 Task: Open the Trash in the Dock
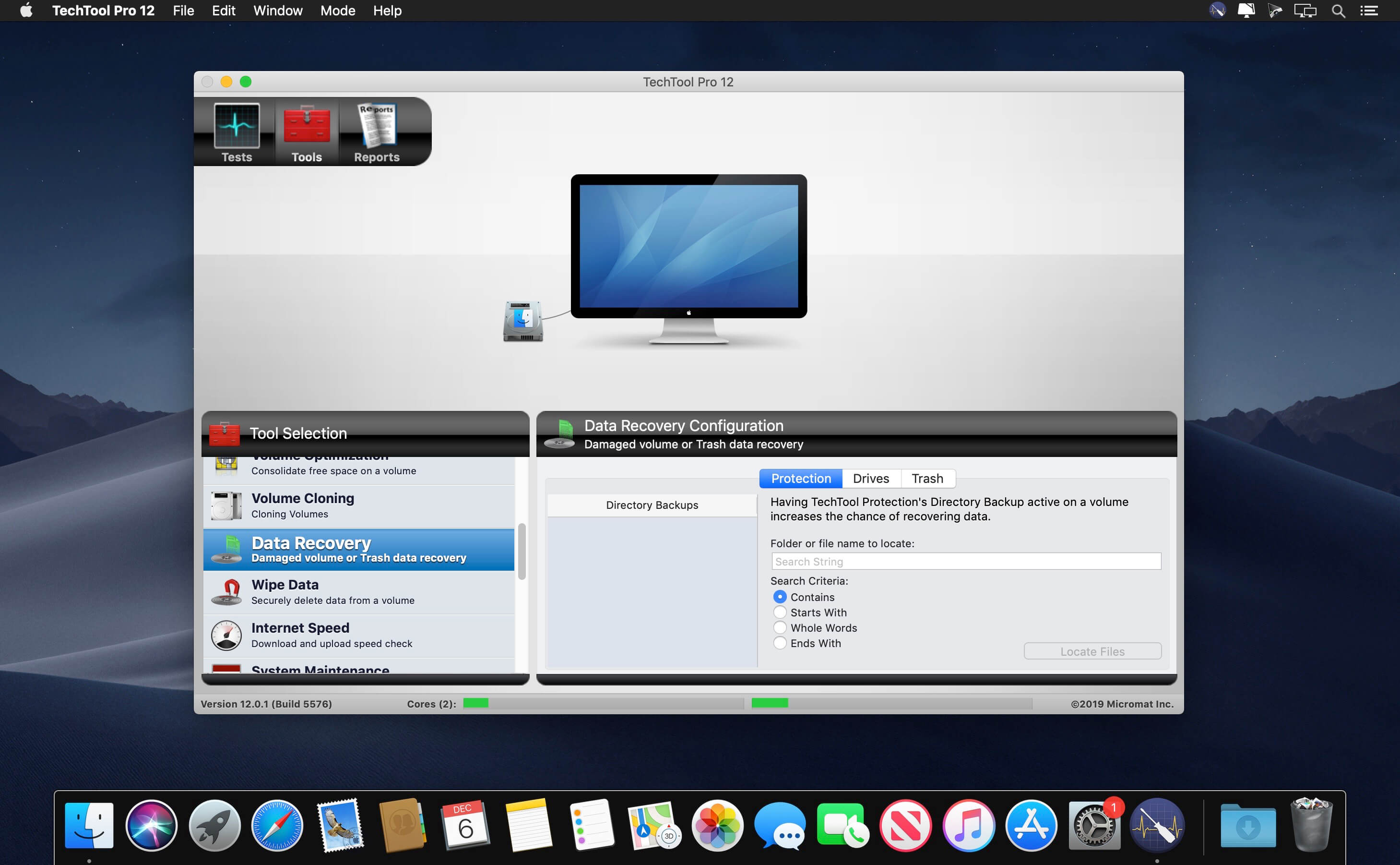pos(1311,826)
